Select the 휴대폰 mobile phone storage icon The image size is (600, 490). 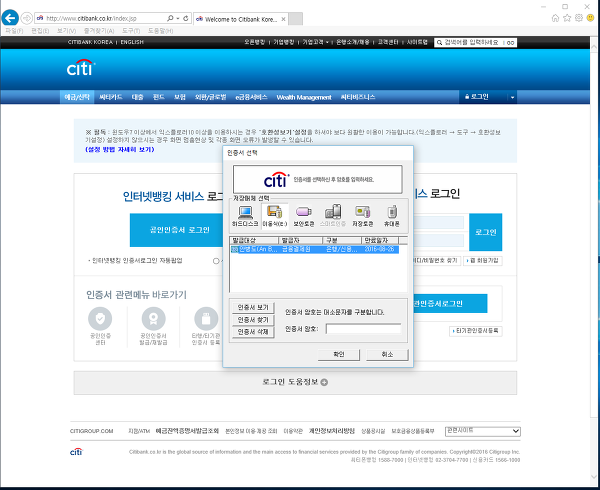click(392, 216)
